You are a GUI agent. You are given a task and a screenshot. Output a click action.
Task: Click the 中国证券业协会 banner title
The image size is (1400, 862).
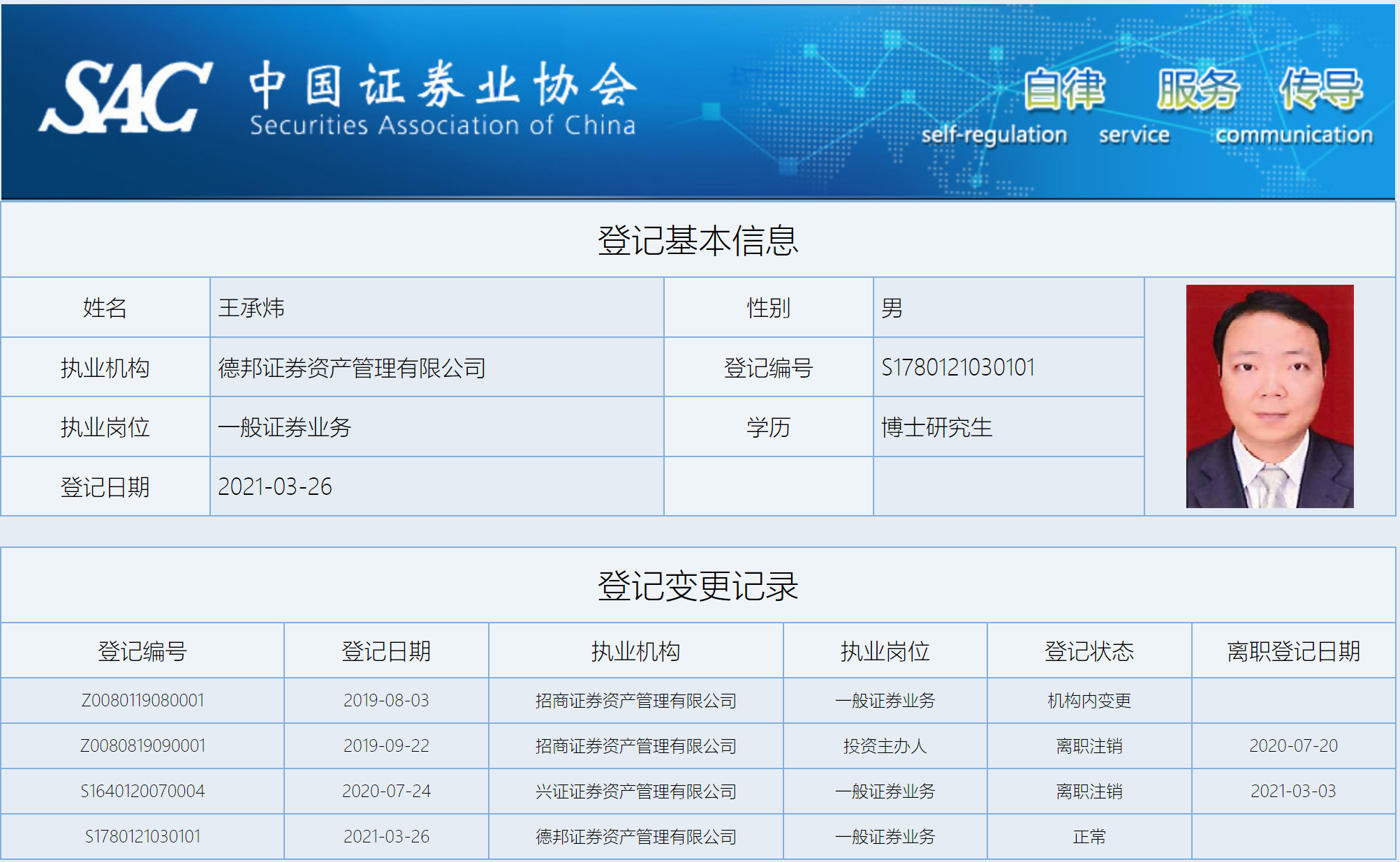443,86
